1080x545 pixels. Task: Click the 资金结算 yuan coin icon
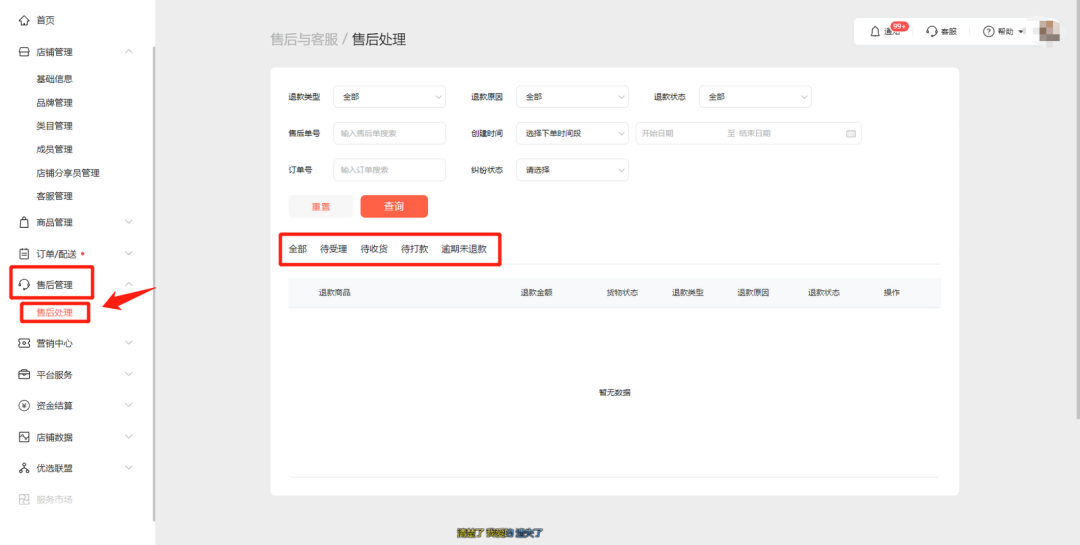point(24,406)
